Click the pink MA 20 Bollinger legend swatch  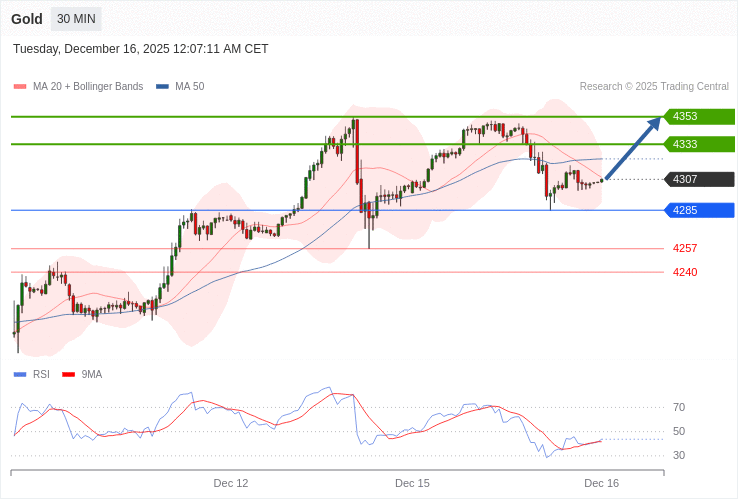(20, 87)
